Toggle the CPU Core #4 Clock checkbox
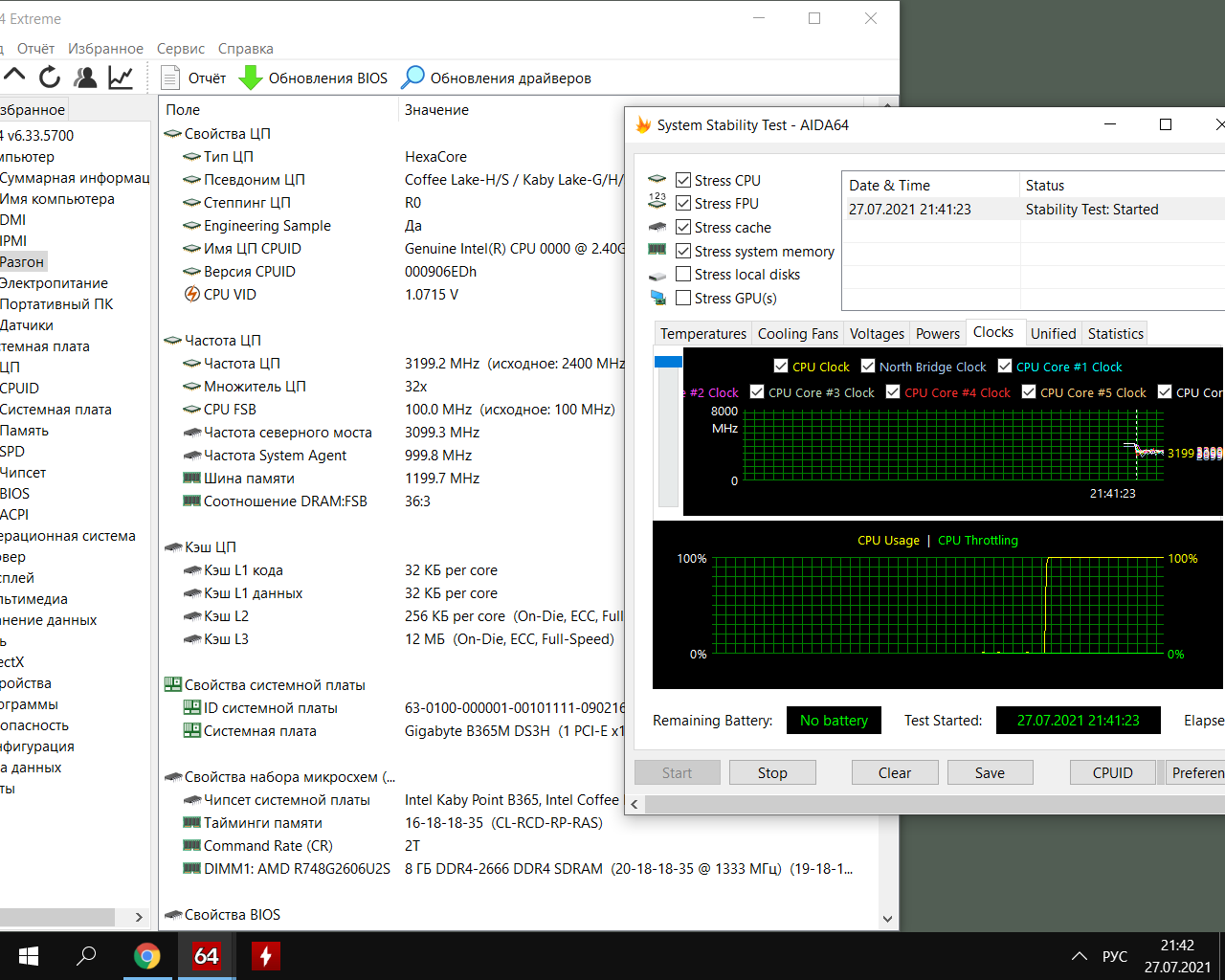The height and width of the screenshot is (980, 1225). point(893,391)
